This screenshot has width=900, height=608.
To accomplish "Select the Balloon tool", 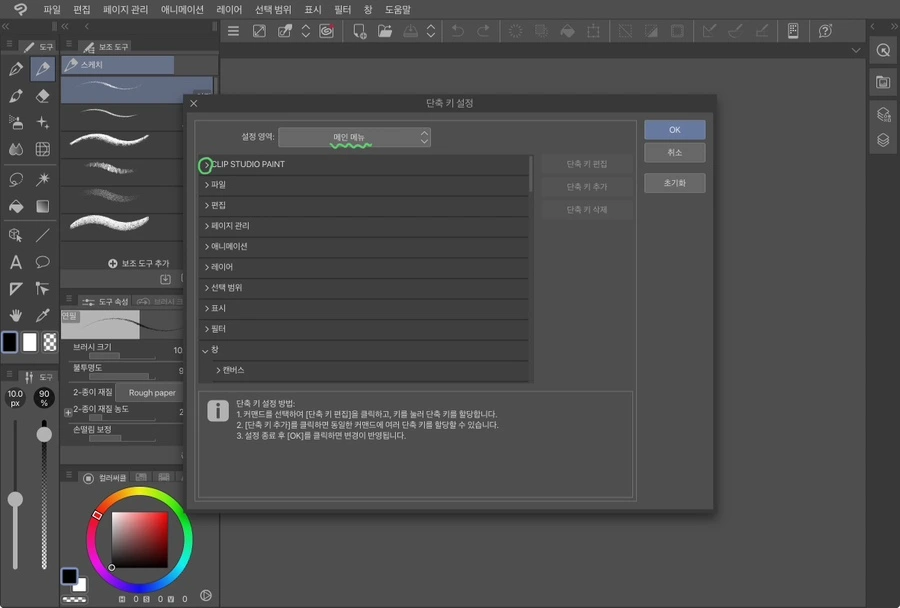I will [42, 262].
